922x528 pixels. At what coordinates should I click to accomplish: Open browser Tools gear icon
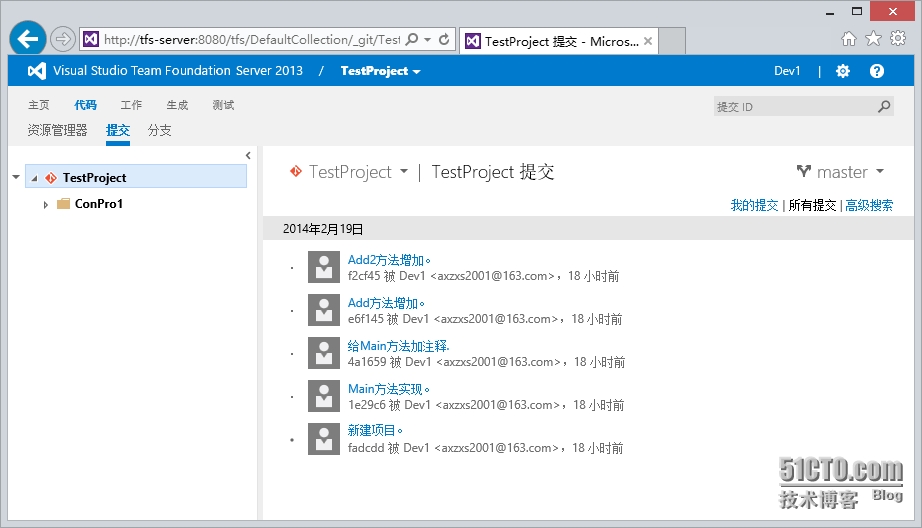[898, 39]
